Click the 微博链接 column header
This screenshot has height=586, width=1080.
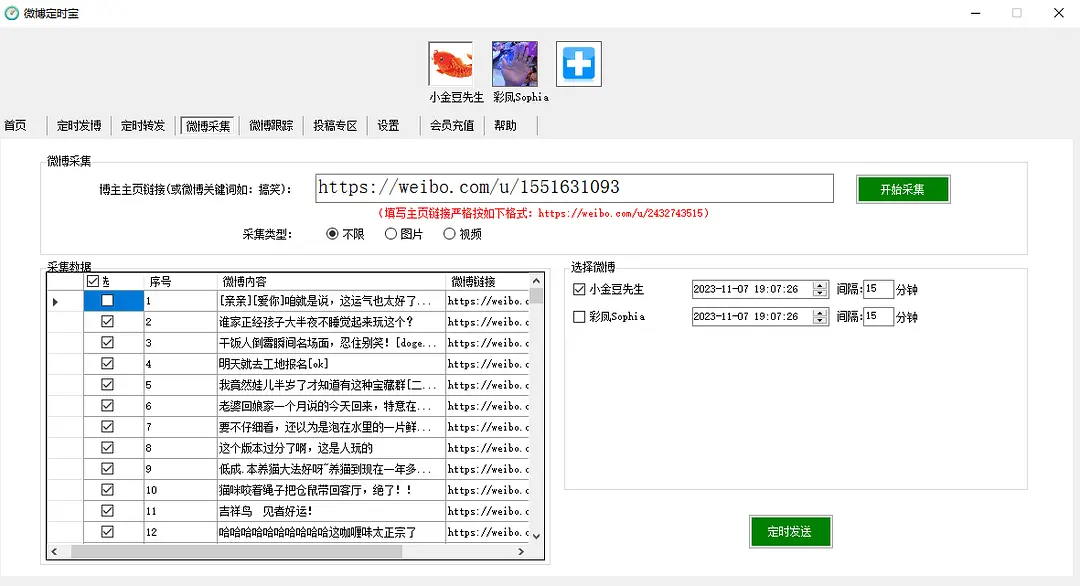click(x=488, y=281)
